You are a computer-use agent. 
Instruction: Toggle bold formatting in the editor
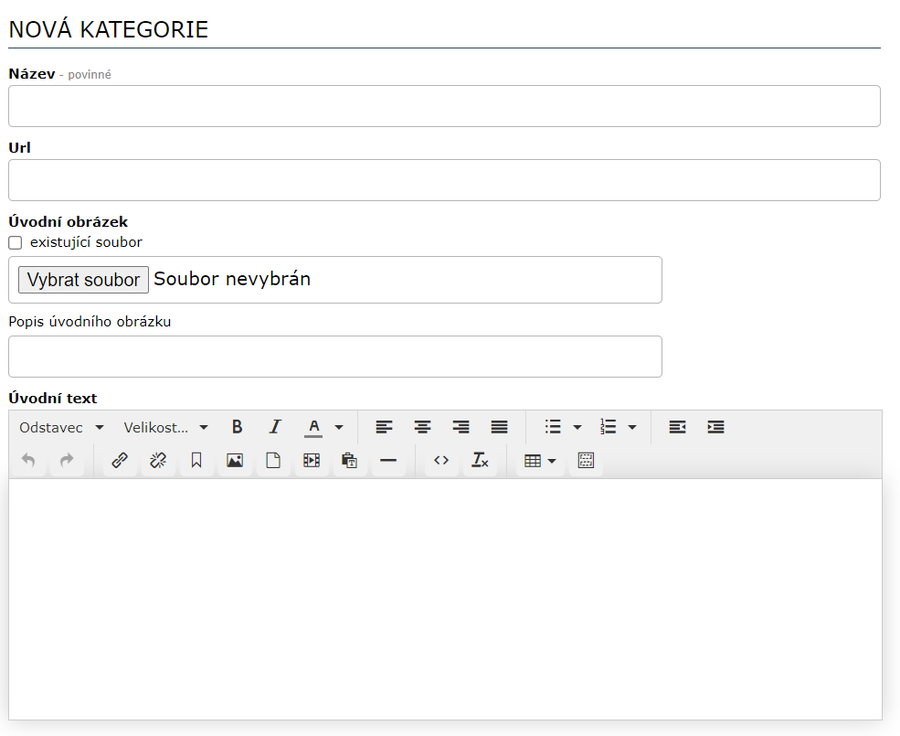pos(237,427)
